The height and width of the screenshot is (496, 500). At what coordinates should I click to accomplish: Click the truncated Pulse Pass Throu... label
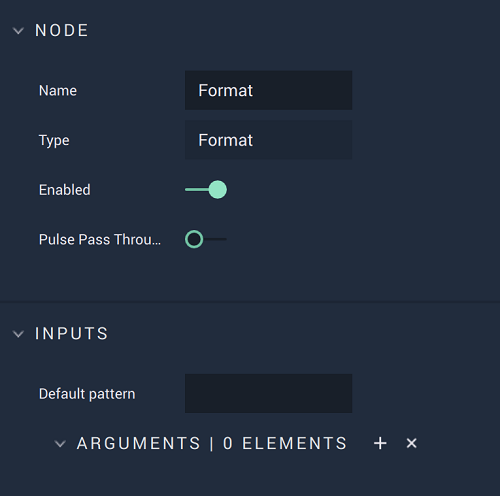pos(100,239)
